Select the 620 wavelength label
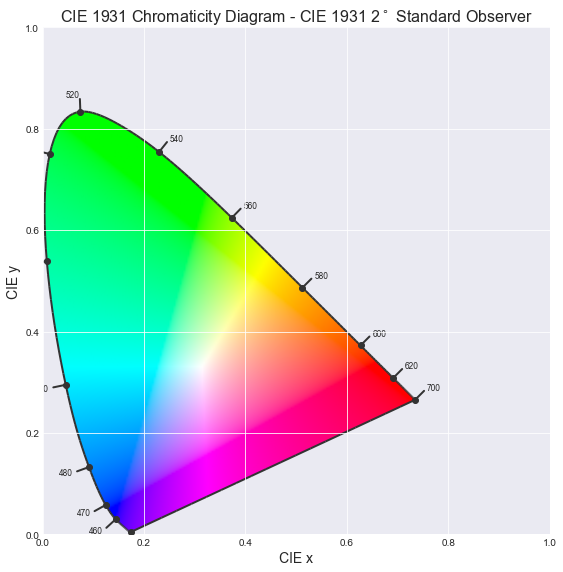Screen dimensions: 563x572 (x=411, y=366)
